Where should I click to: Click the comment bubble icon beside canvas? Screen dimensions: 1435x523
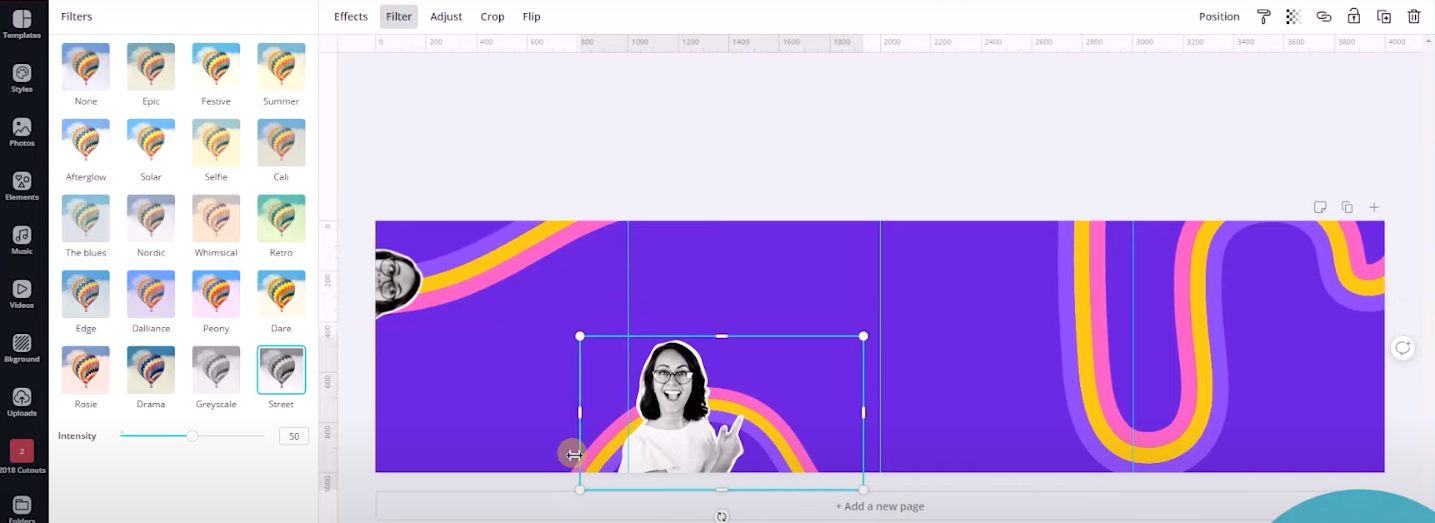(x=1403, y=348)
